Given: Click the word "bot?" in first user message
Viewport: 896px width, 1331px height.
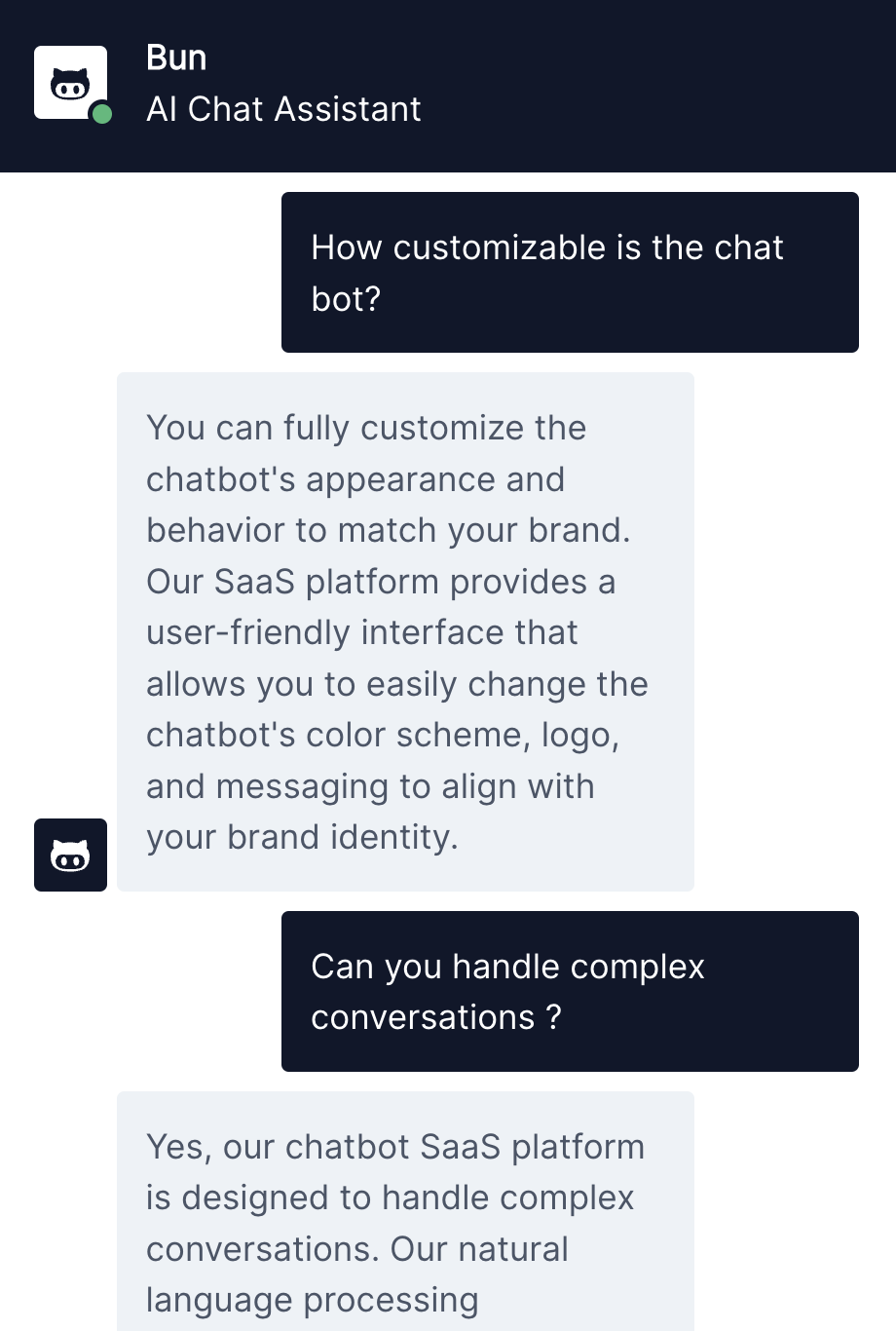Looking at the screenshot, I should click(346, 299).
